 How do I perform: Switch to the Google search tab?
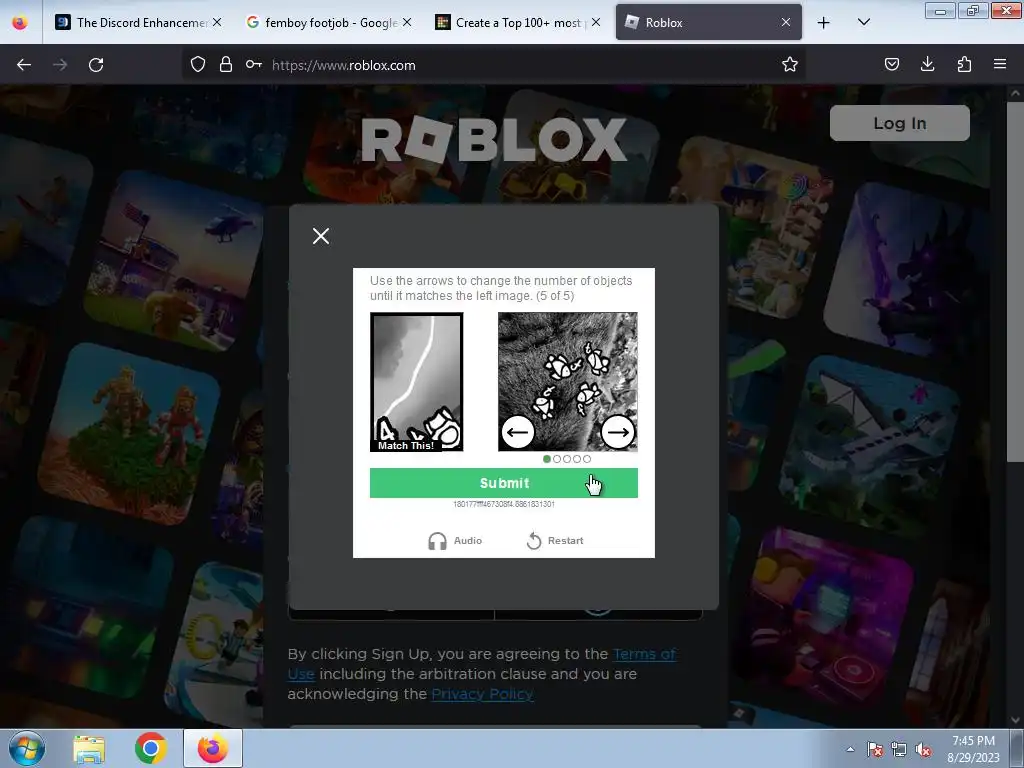329,22
